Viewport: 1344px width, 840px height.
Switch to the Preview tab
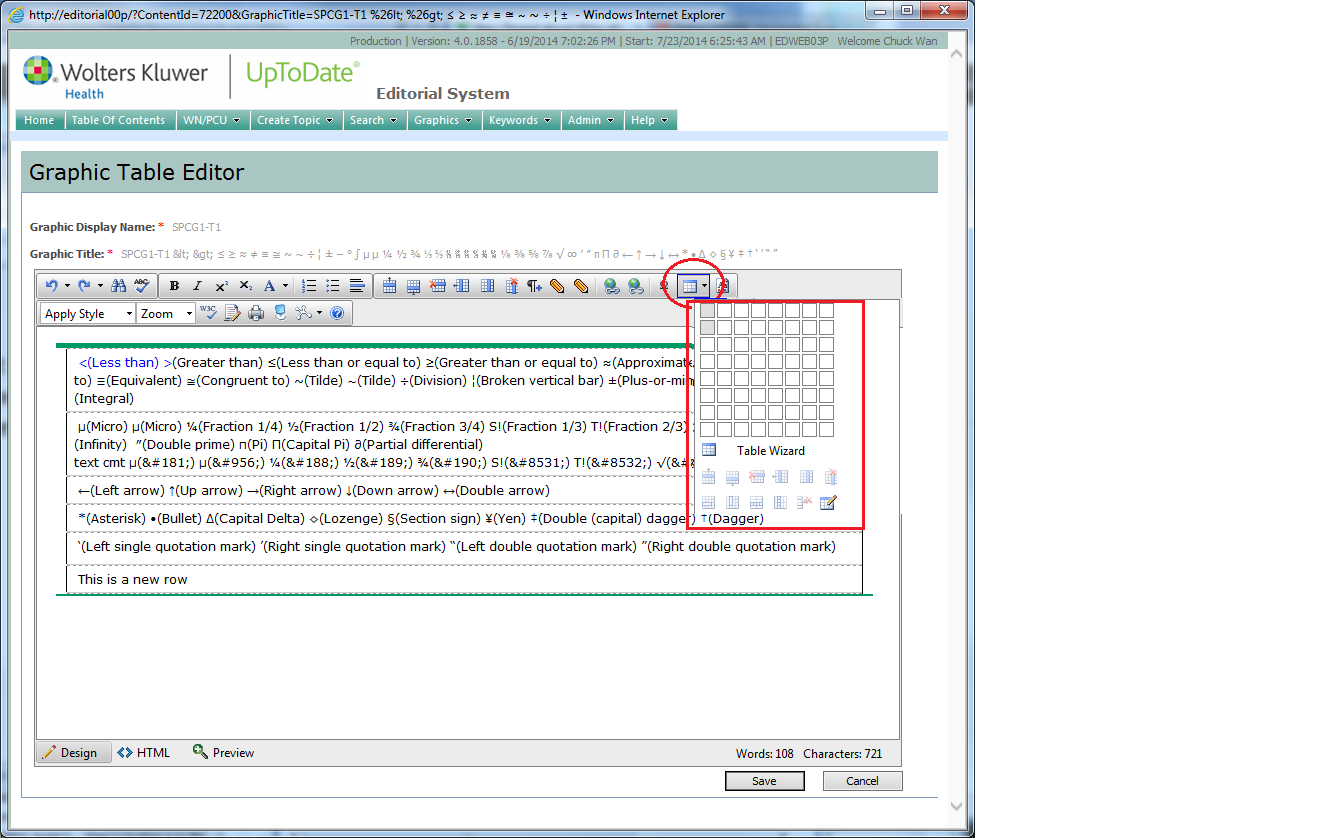(x=224, y=753)
